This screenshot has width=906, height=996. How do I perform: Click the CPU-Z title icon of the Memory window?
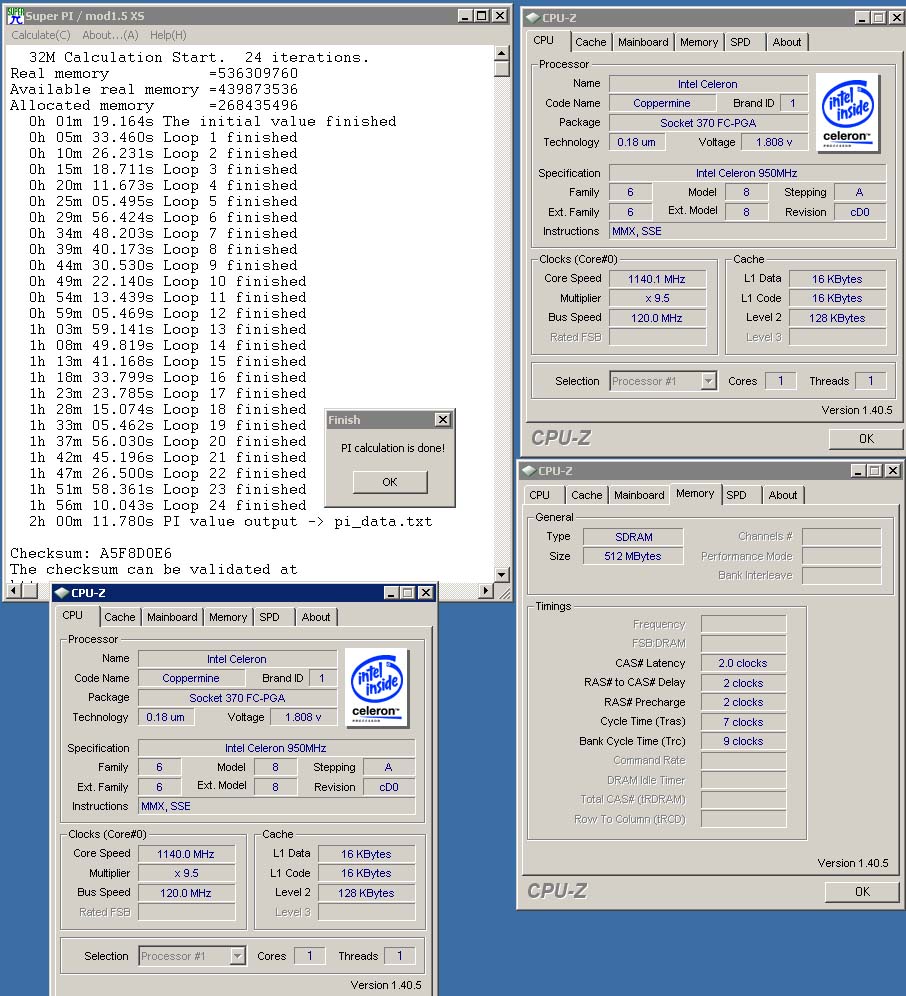coord(528,471)
